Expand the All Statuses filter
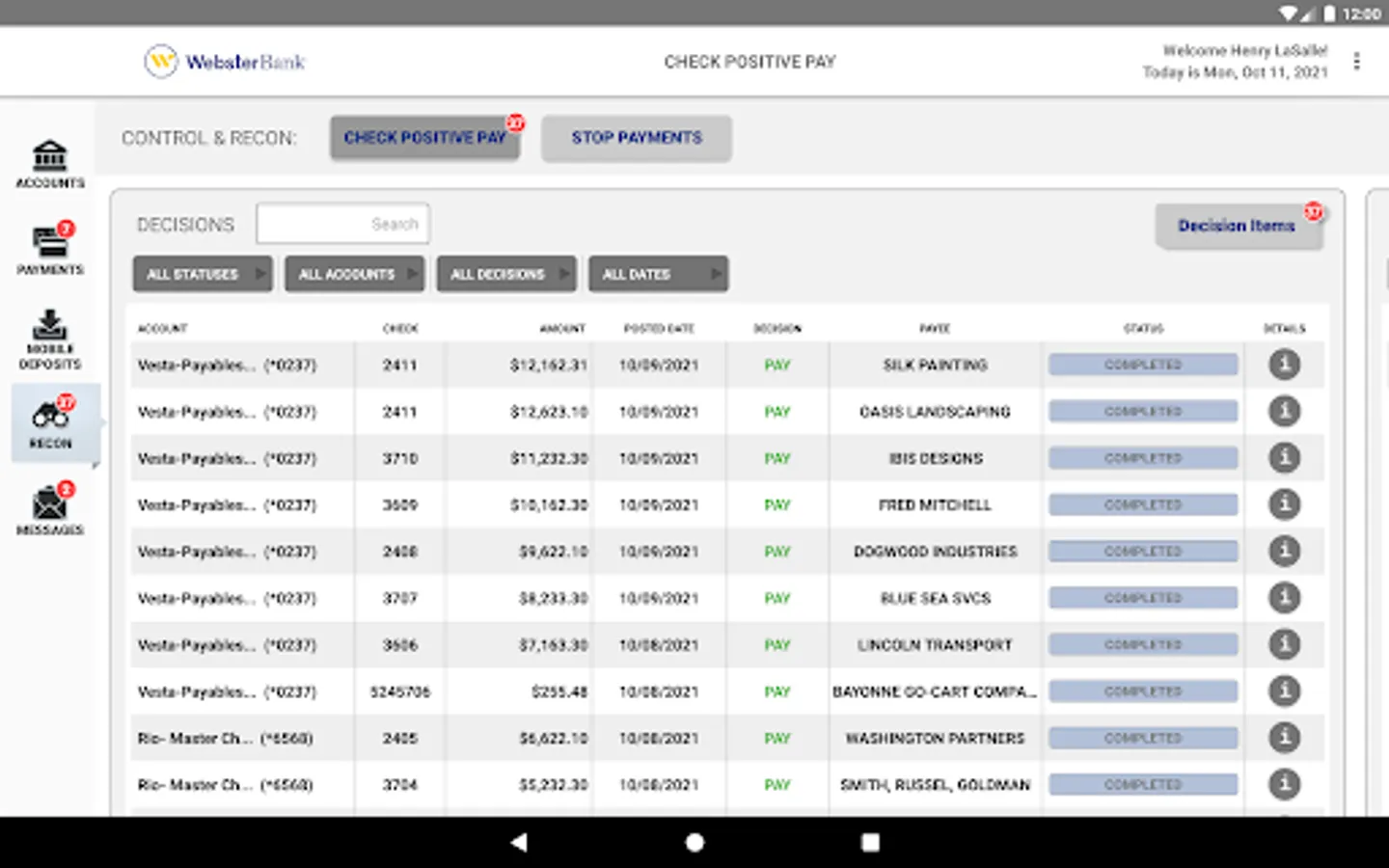Image resolution: width=1389 pixels, height=868 pixels. 203,274
